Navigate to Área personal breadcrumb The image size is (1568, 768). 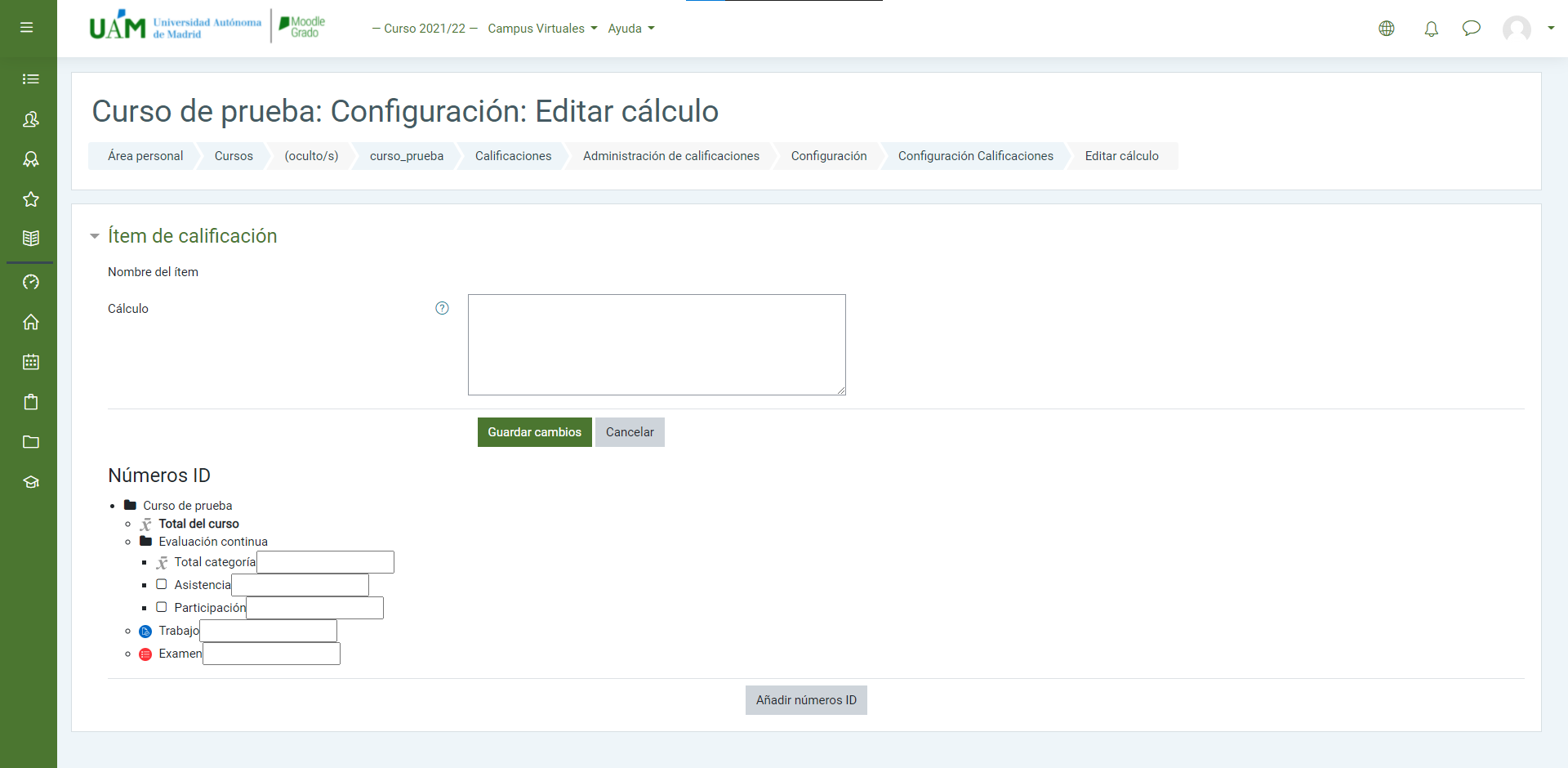(145, 156)
